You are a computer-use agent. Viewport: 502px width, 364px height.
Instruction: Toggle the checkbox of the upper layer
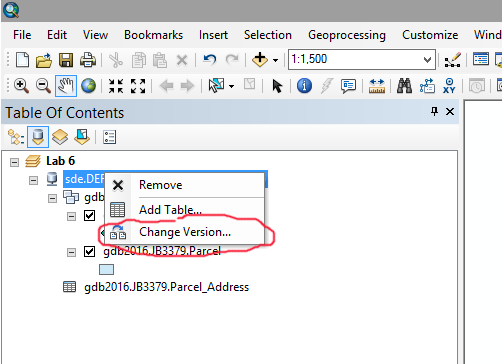(89, 216)
